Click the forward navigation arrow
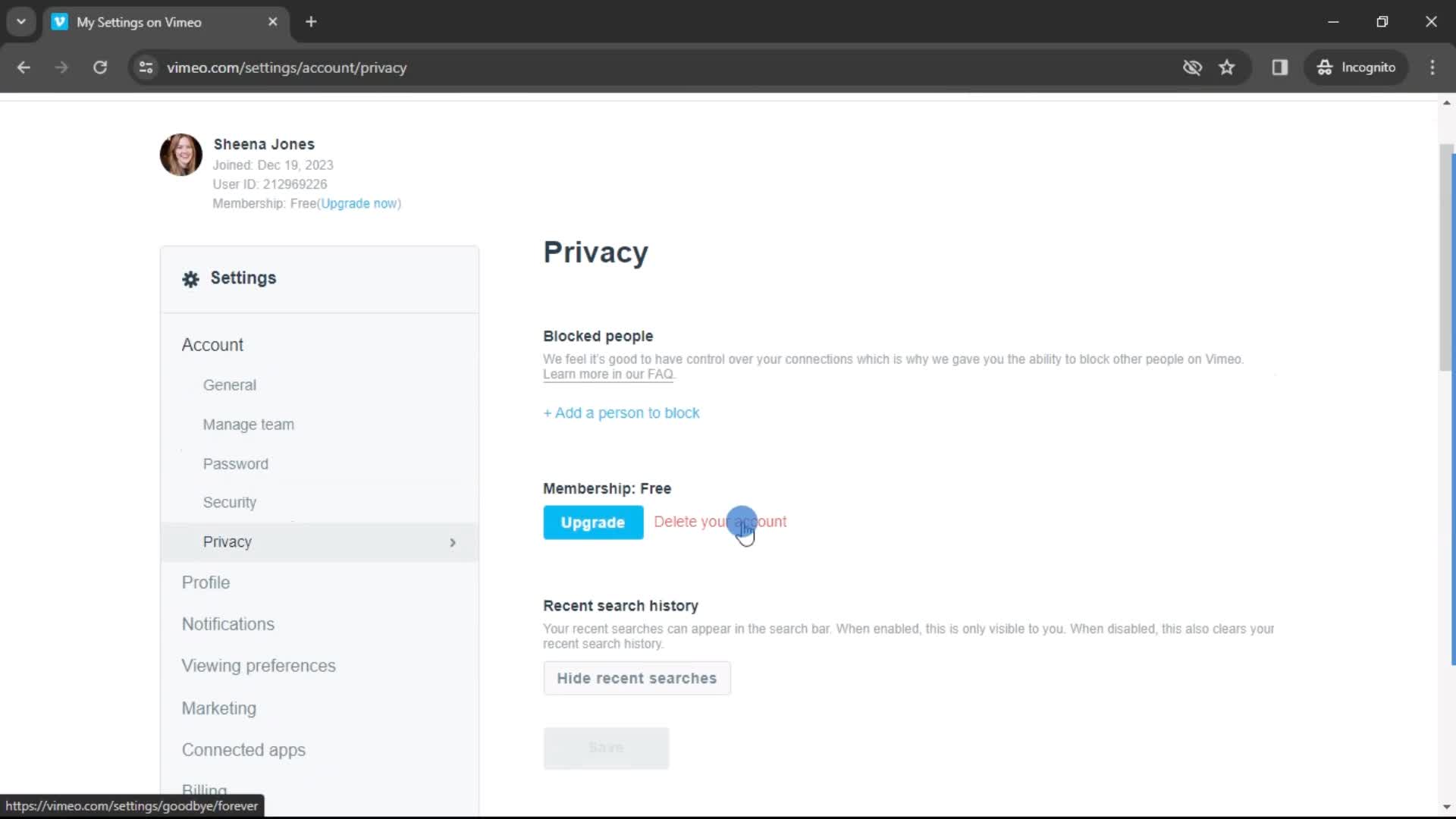This screenshot has width=1456, height=819. [x=62, y=67]
